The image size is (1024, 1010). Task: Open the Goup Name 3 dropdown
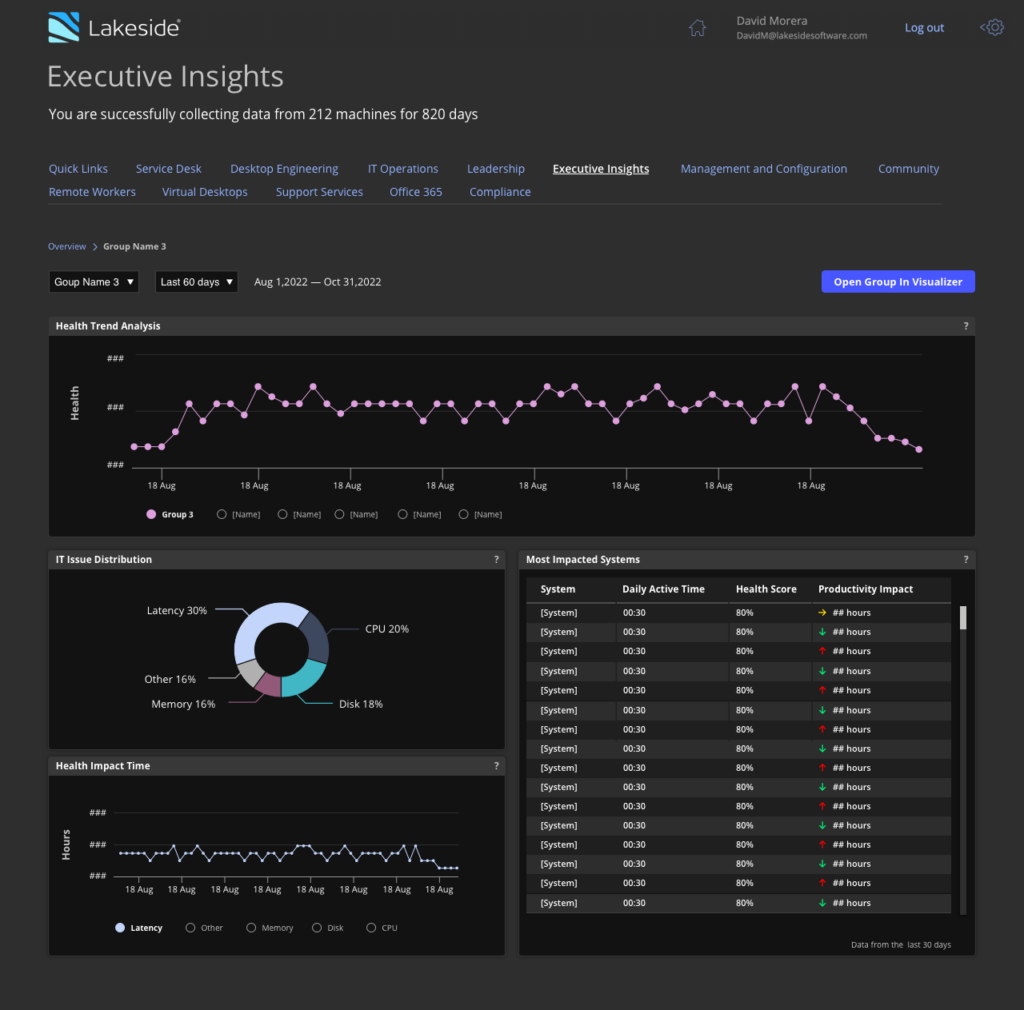click(93, 282)
